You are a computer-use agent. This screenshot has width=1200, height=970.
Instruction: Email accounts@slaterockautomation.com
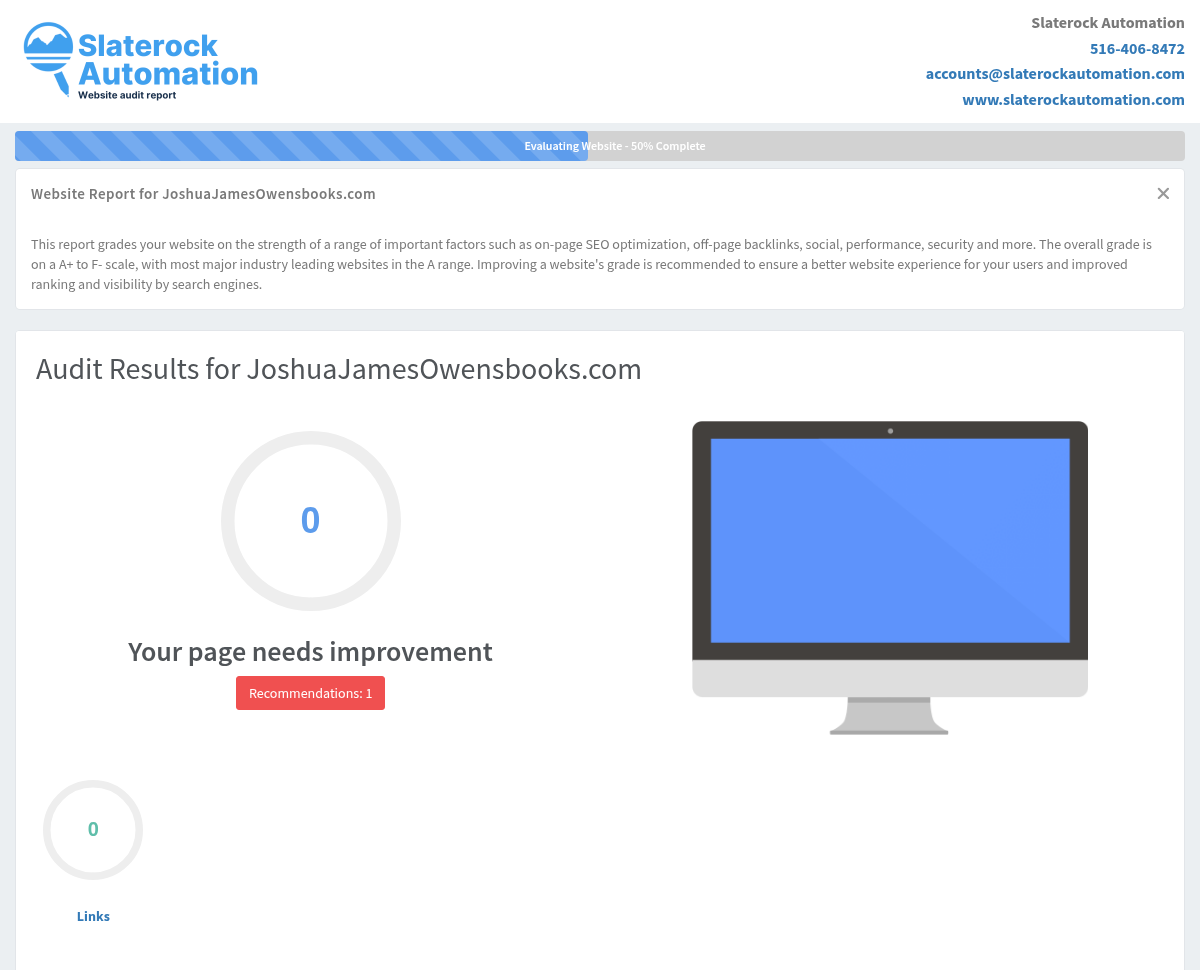(1055, 73)
